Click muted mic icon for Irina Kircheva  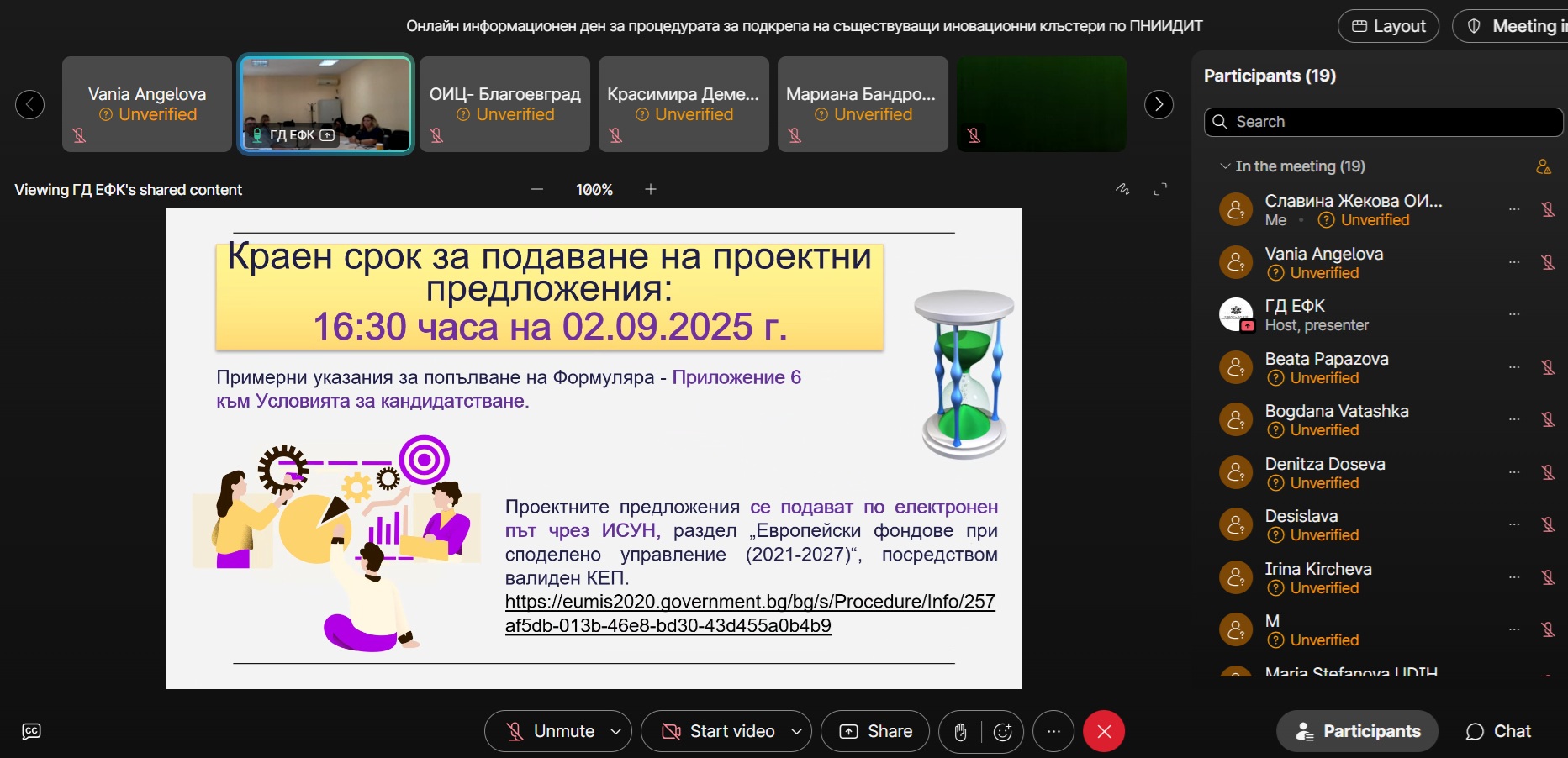tap(1548, 577)
